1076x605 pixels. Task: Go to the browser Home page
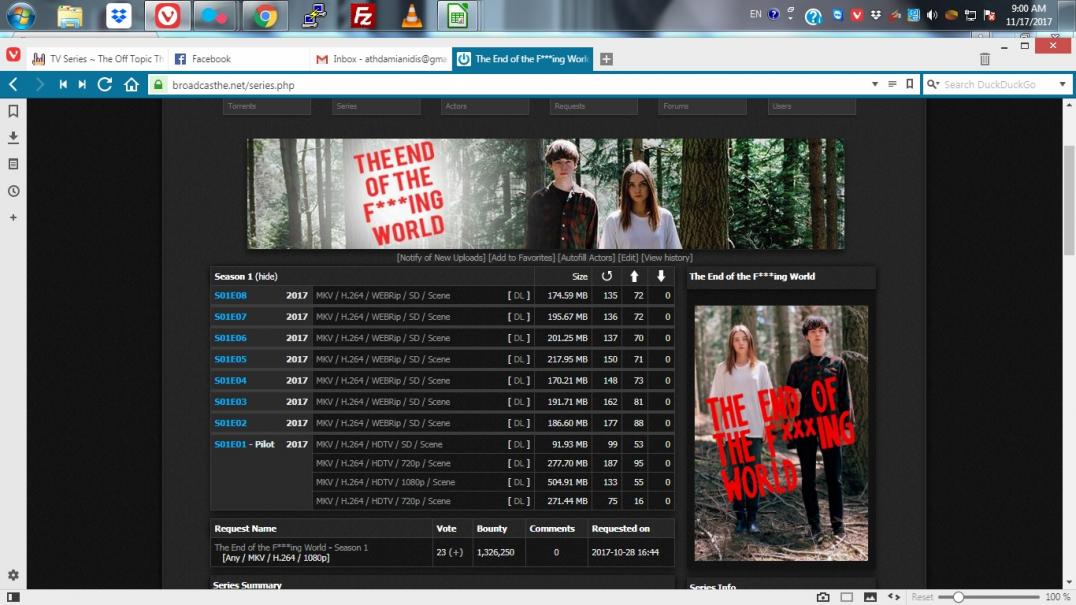pyautogui.click(x=131, y=85)
